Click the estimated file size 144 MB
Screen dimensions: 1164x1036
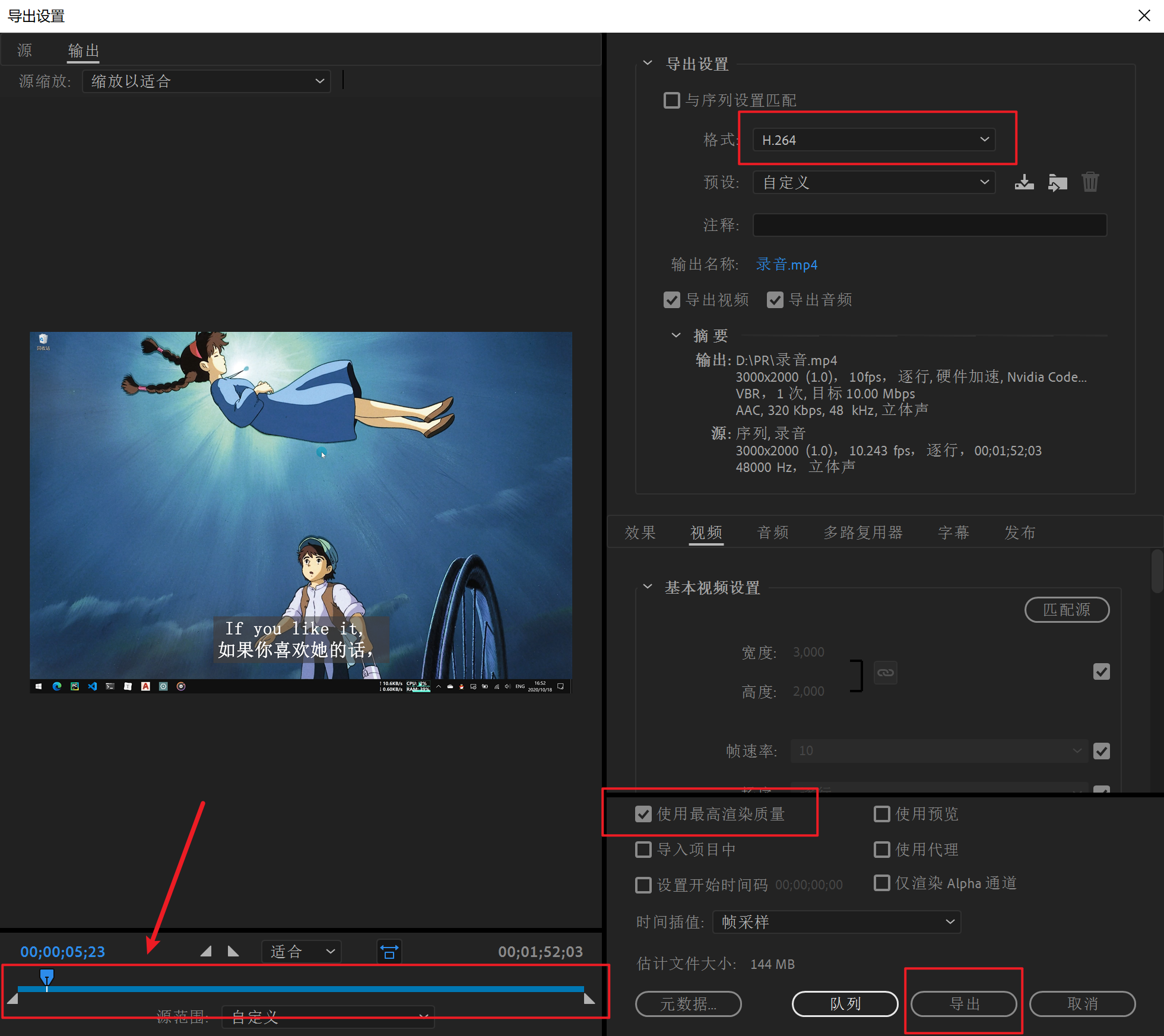pyautogui.click(x=772, y=964)
